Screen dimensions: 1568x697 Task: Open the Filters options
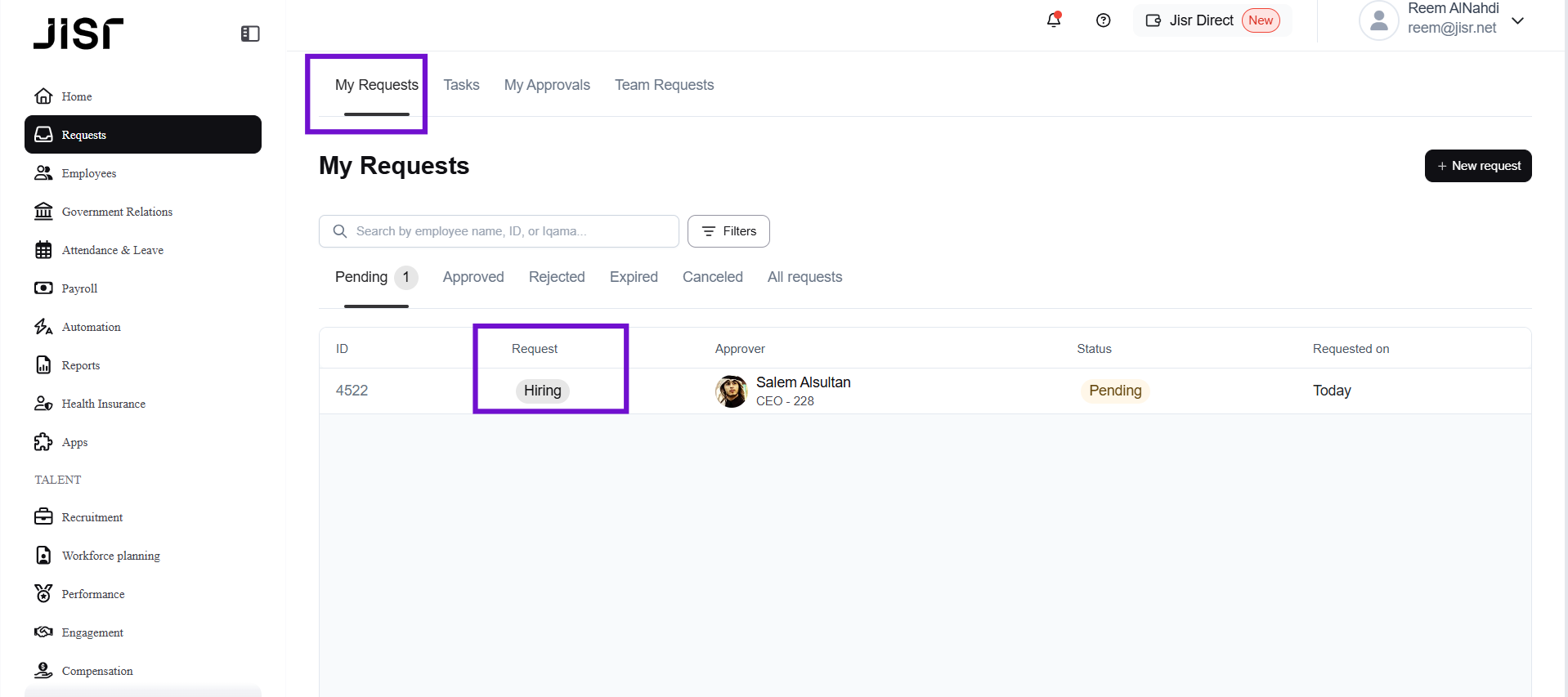click(x=728, y=231)
